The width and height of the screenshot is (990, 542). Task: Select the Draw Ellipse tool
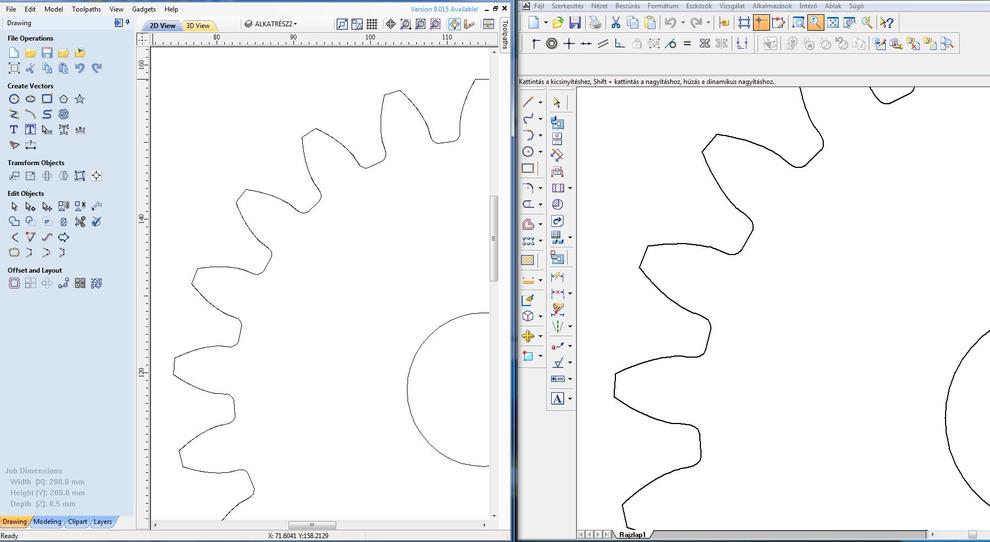pos(30,99)
